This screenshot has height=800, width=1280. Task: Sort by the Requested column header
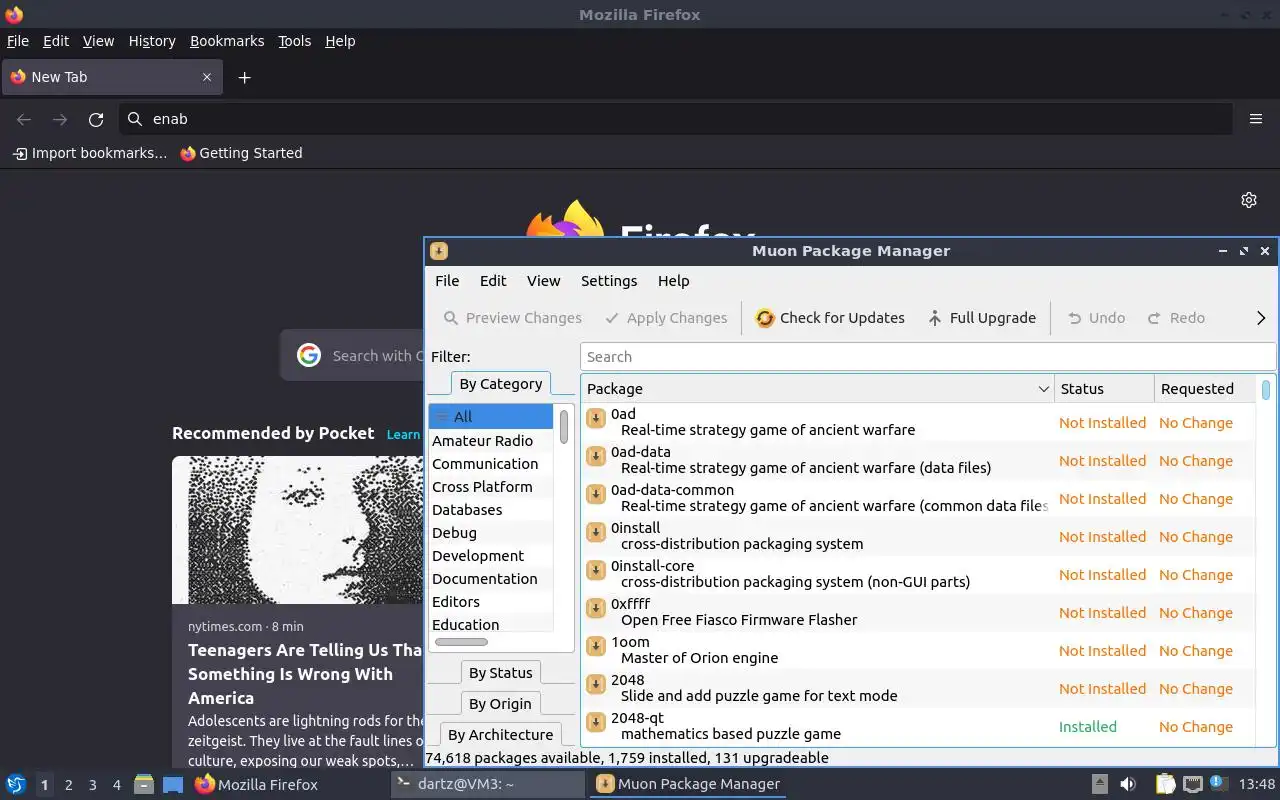coord(1204,389)
